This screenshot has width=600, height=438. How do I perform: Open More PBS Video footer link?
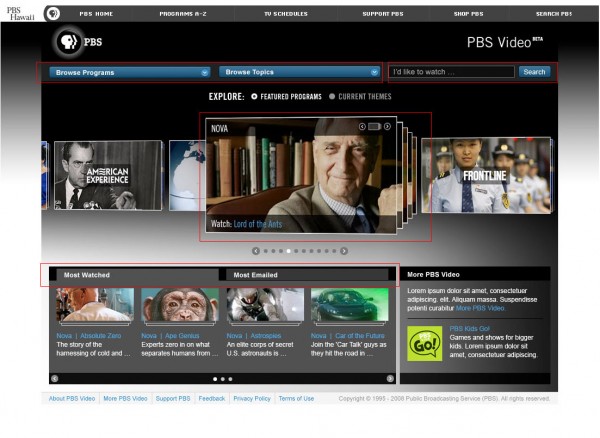click(126, 398)
